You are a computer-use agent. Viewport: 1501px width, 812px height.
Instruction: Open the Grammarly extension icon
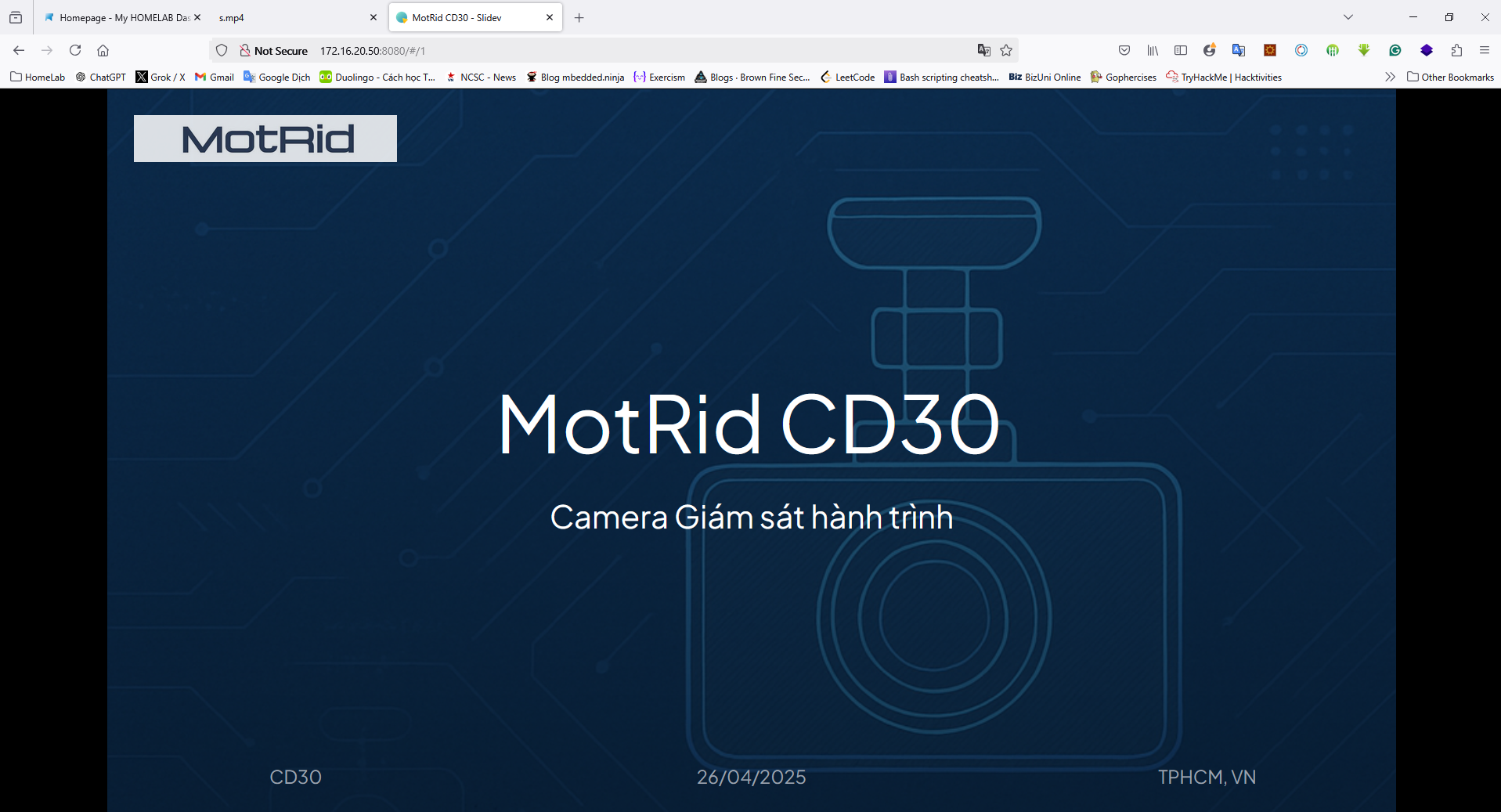point(1395,50)
